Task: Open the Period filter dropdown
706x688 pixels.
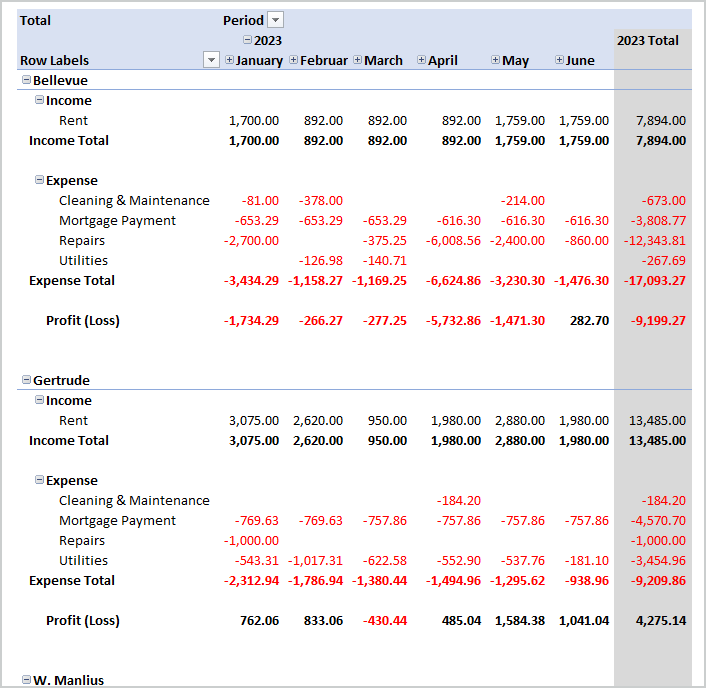Action: (276, 20)
